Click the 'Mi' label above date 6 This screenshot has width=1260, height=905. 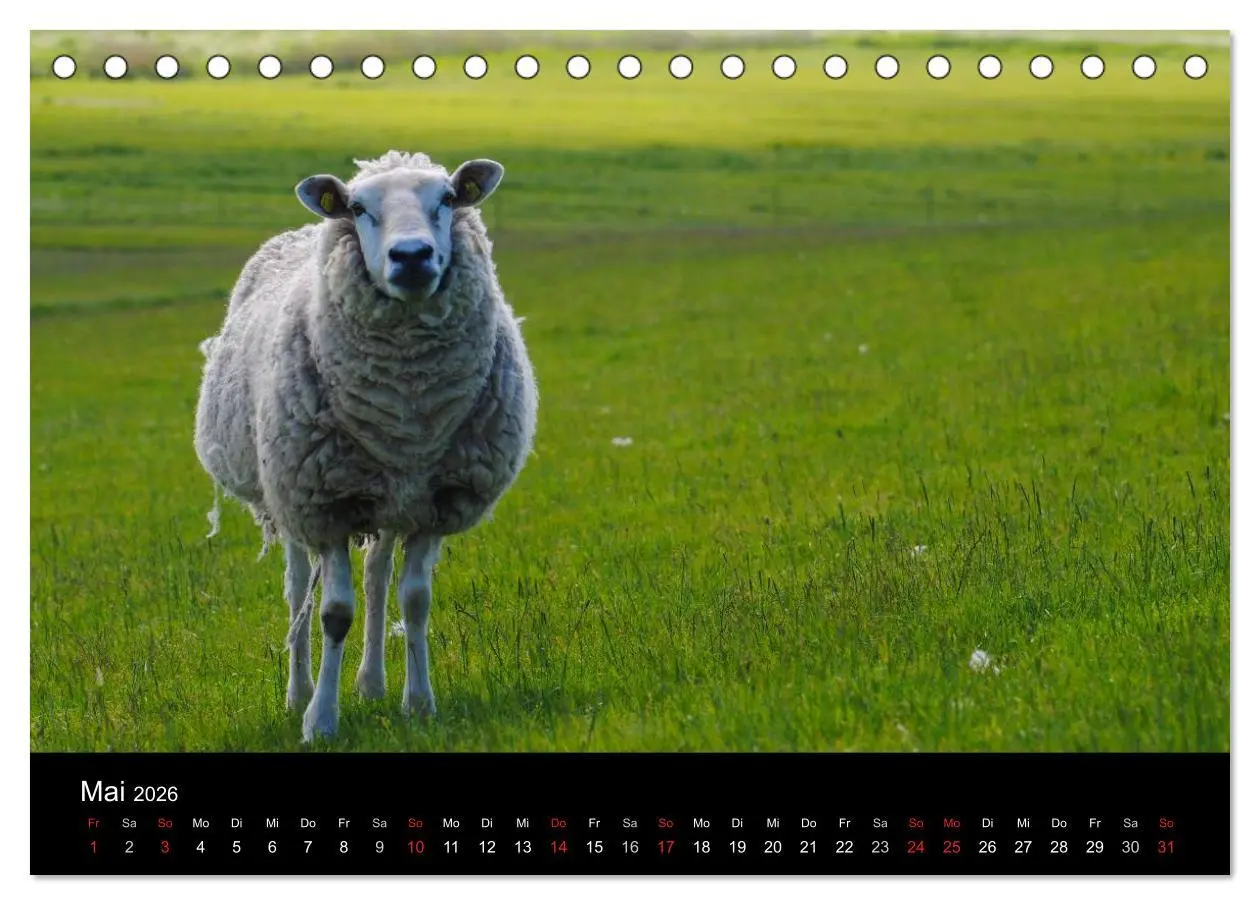pos(272,824)
